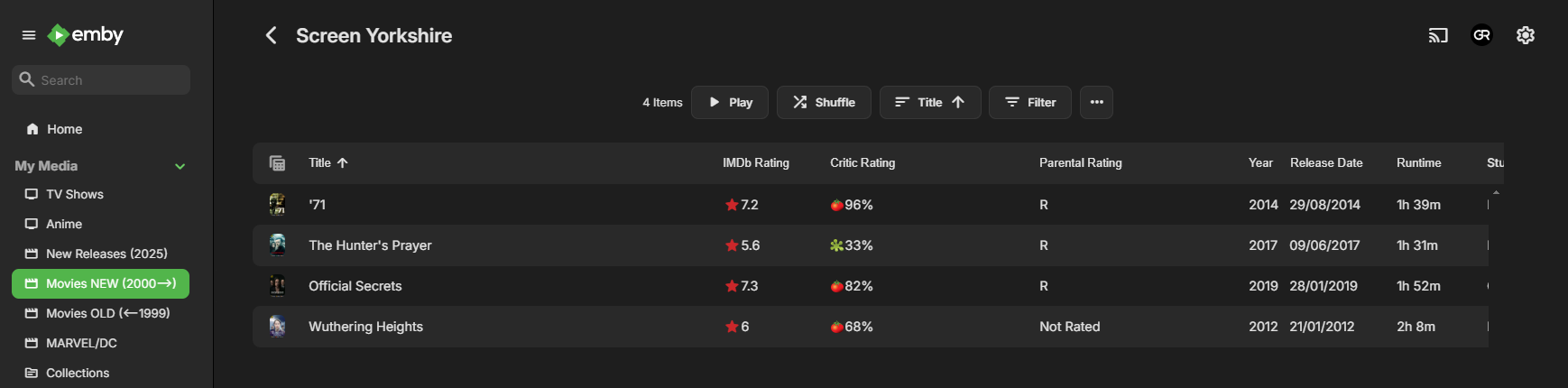
Task: Click the Not Rated parental rating
Action: click(1070, 327)
